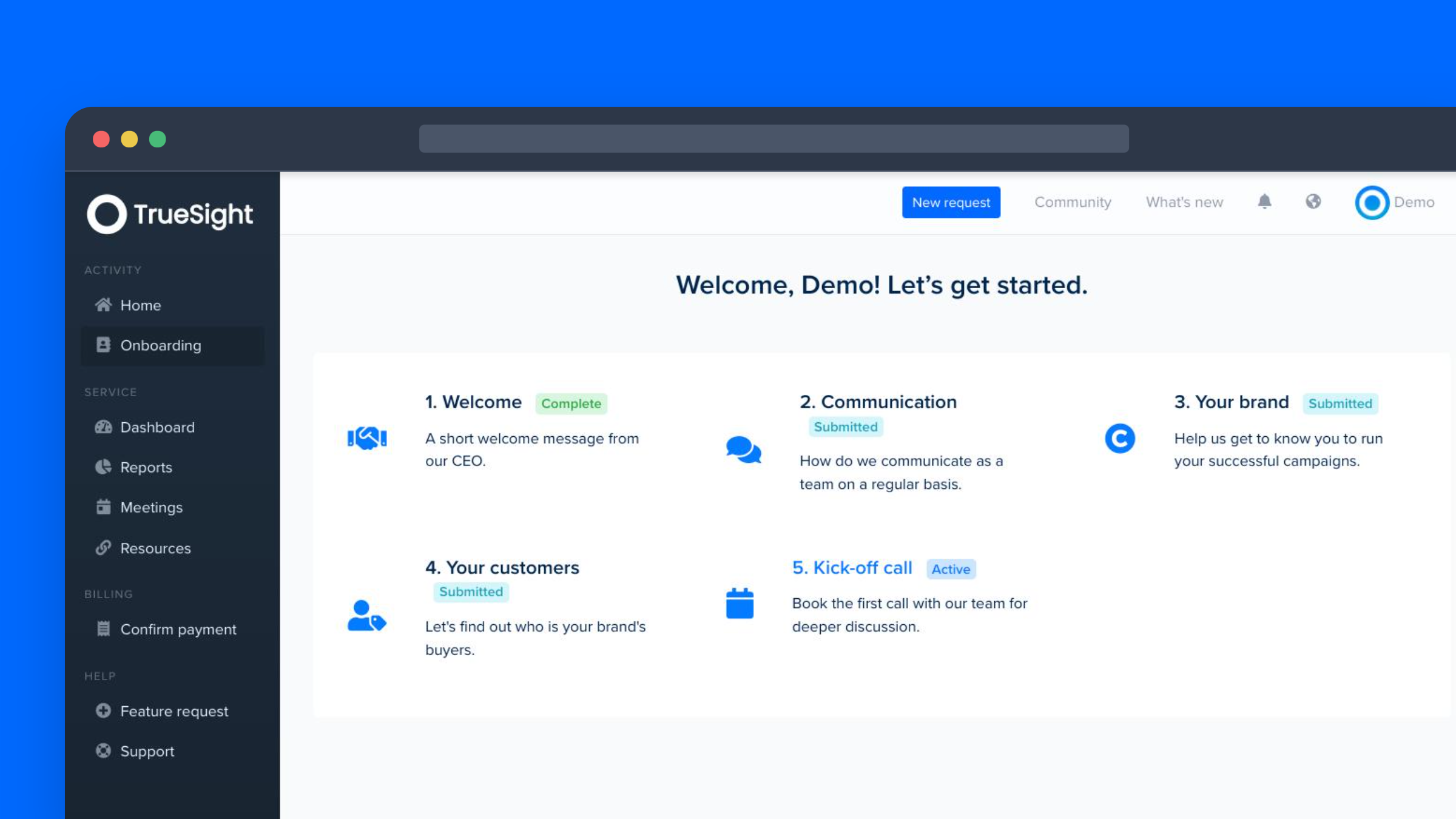Click the New request button
Image resolution: width=1456 pixels, height=819 pixels.
pos(951,202)
